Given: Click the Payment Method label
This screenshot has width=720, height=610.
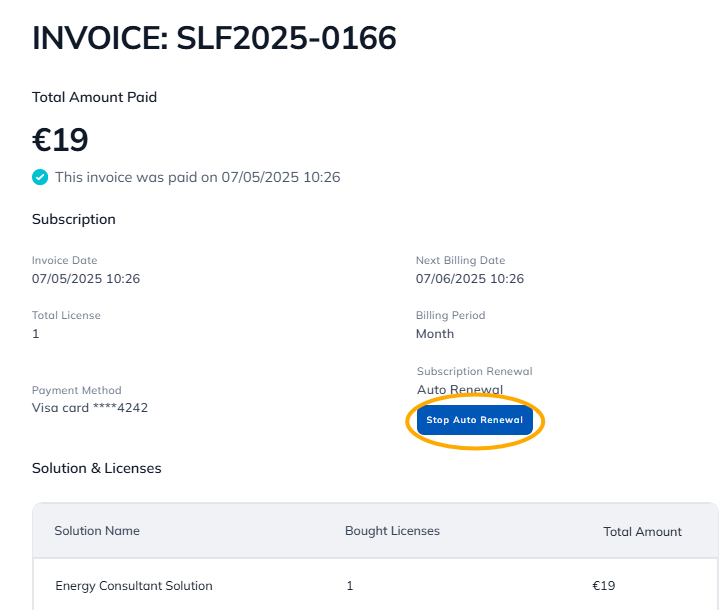Looking at the screenshot, I should point(76,390).
